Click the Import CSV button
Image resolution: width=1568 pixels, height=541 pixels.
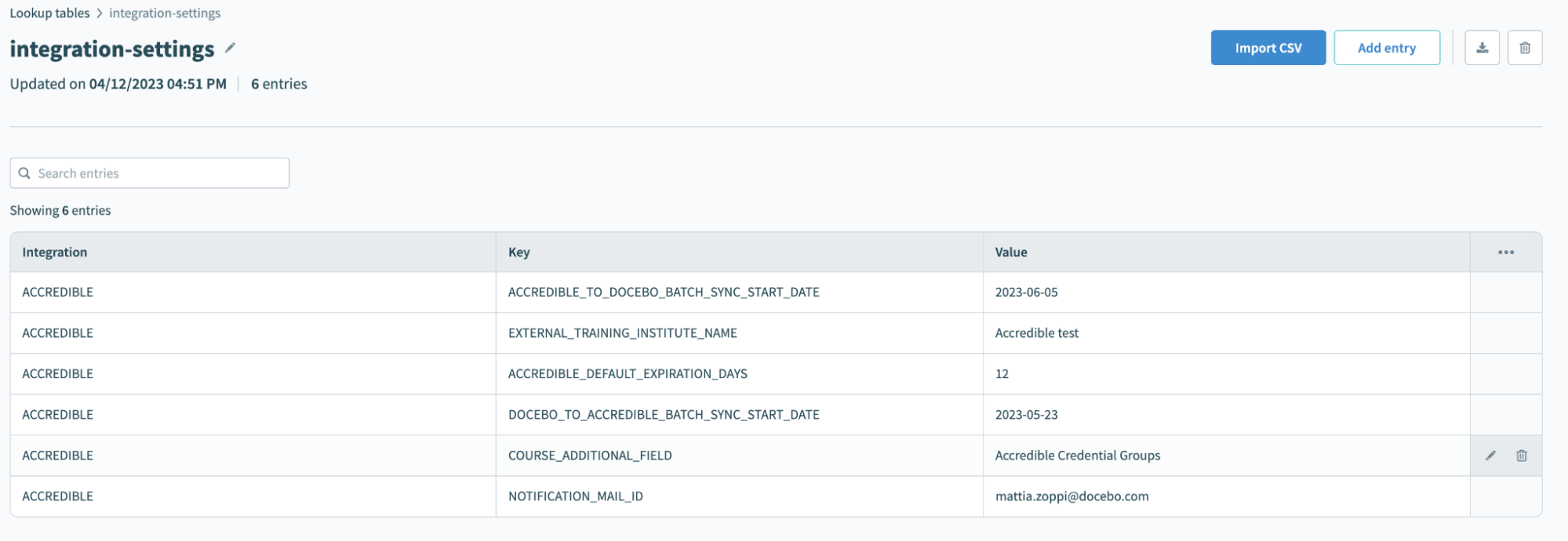(x=1268, y=48)
